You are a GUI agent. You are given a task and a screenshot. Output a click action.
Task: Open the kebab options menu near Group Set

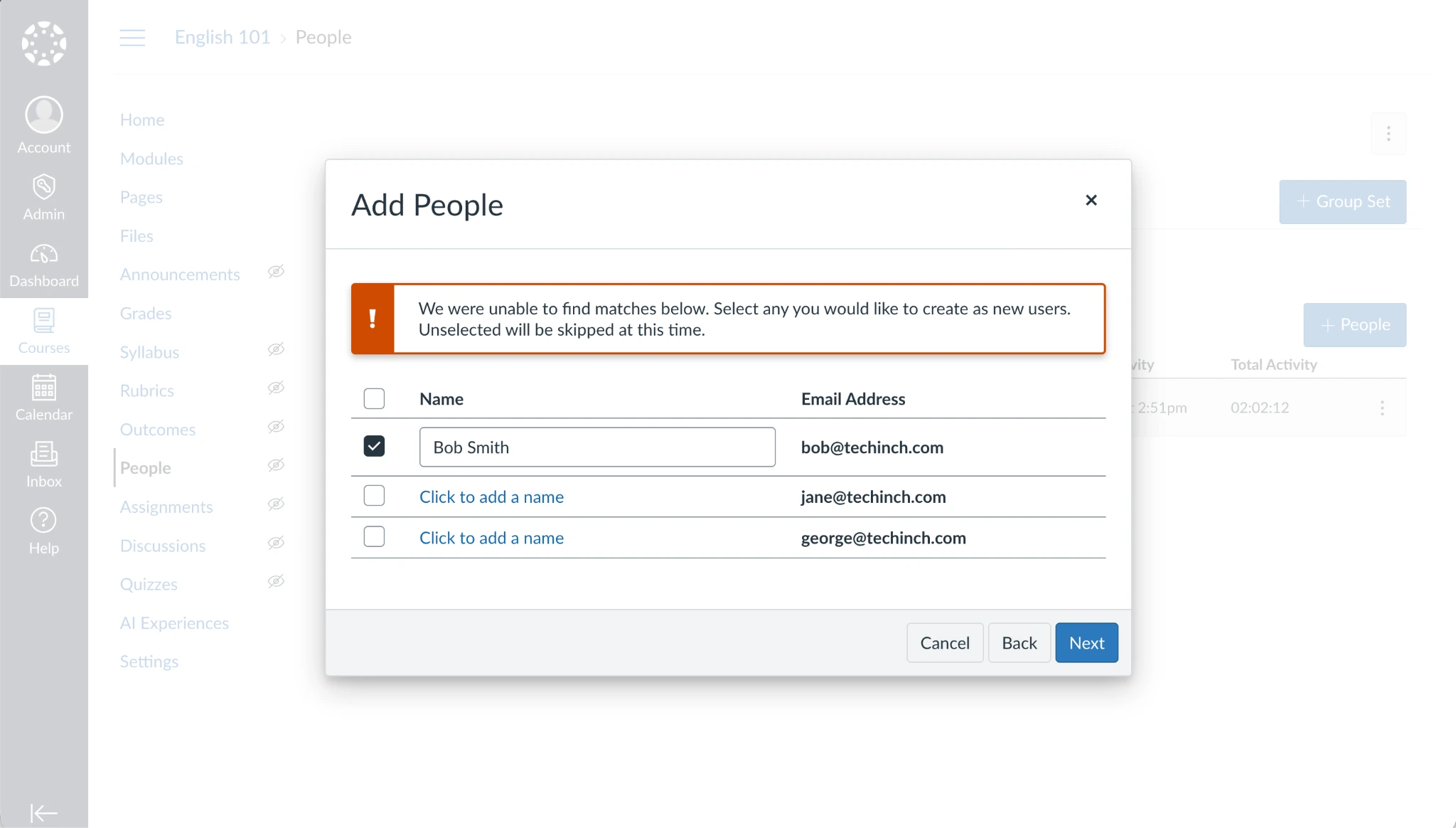click(x=1388, y=134)
